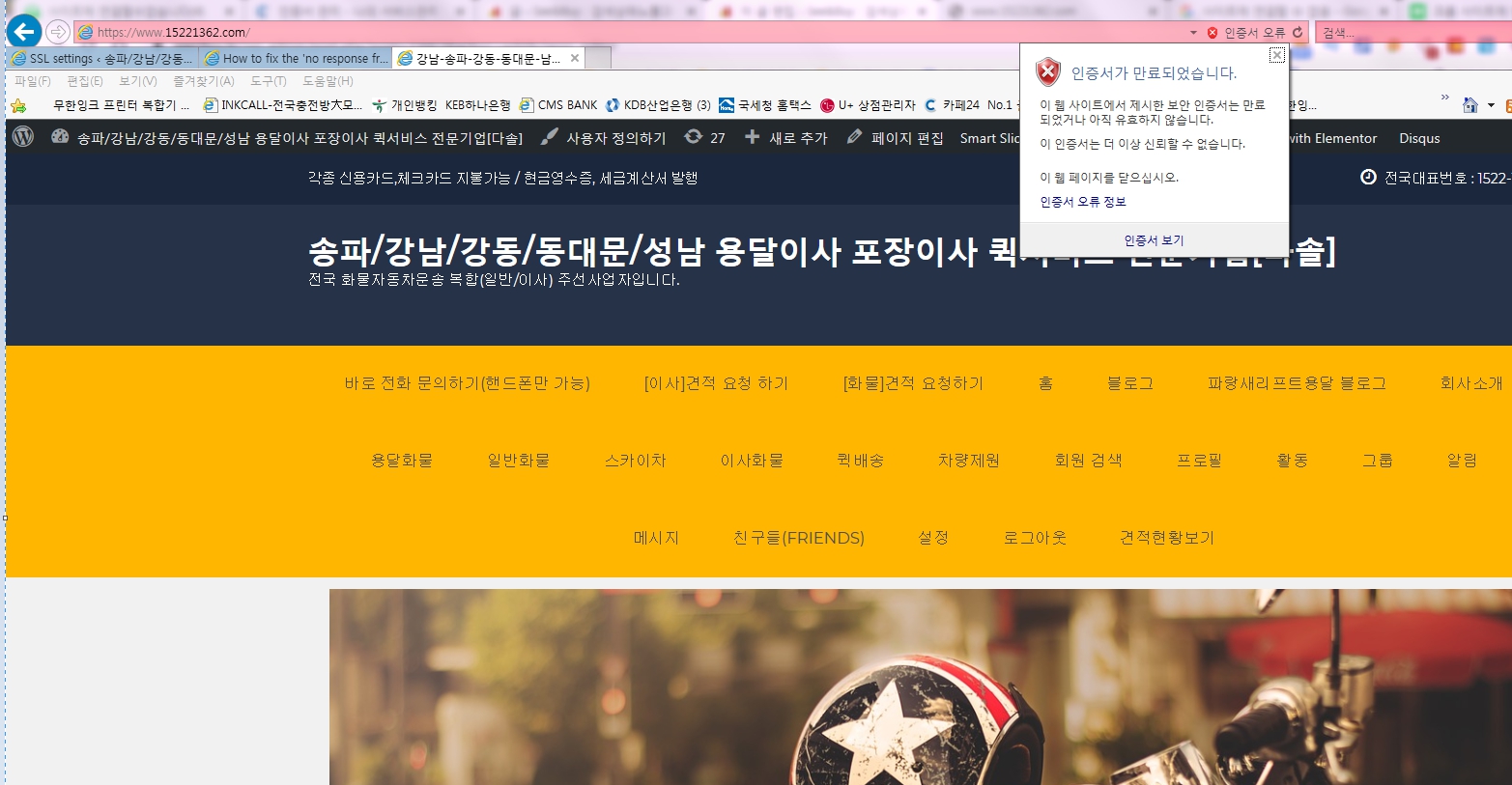Open 바로 전화 문의하기(핸드폰만 가능) menu item

click(x=468, y=383)
